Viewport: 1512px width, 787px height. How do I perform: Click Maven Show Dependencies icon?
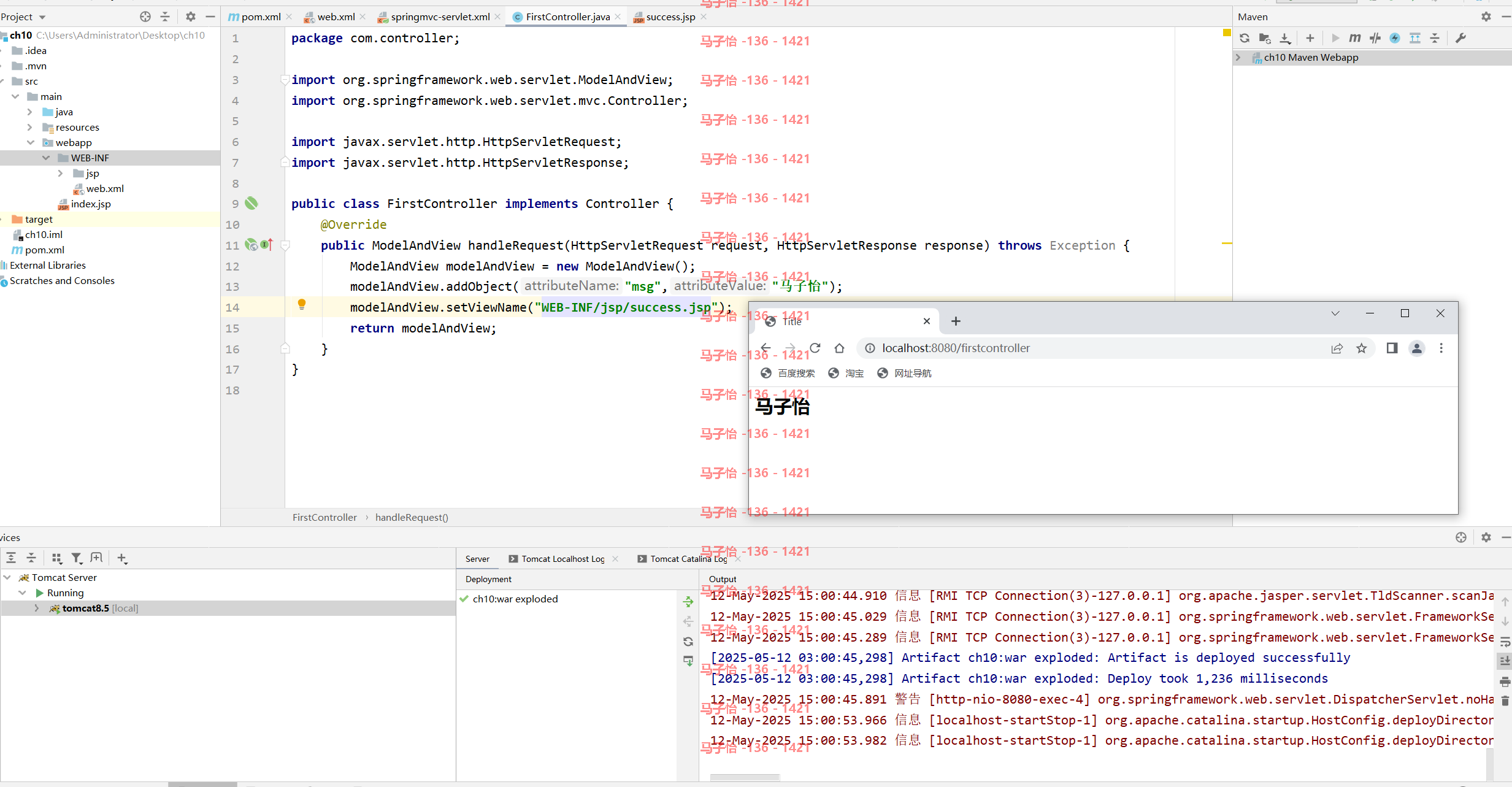(1415, 38)
